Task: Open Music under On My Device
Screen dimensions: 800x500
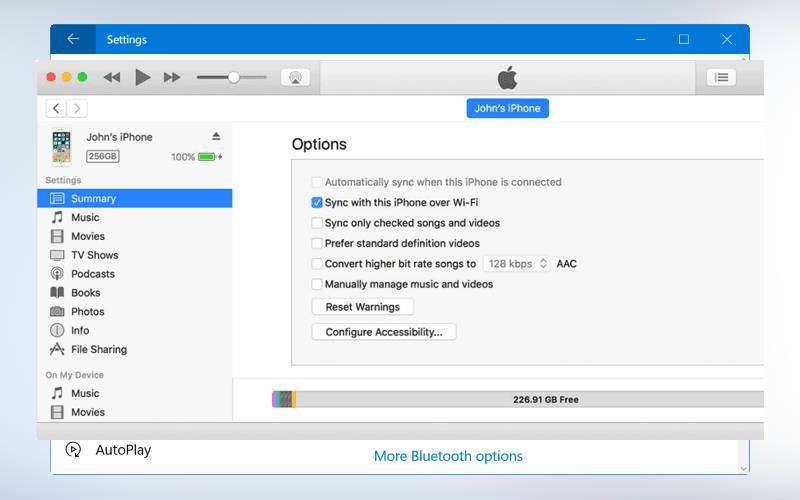Action: 135,393
